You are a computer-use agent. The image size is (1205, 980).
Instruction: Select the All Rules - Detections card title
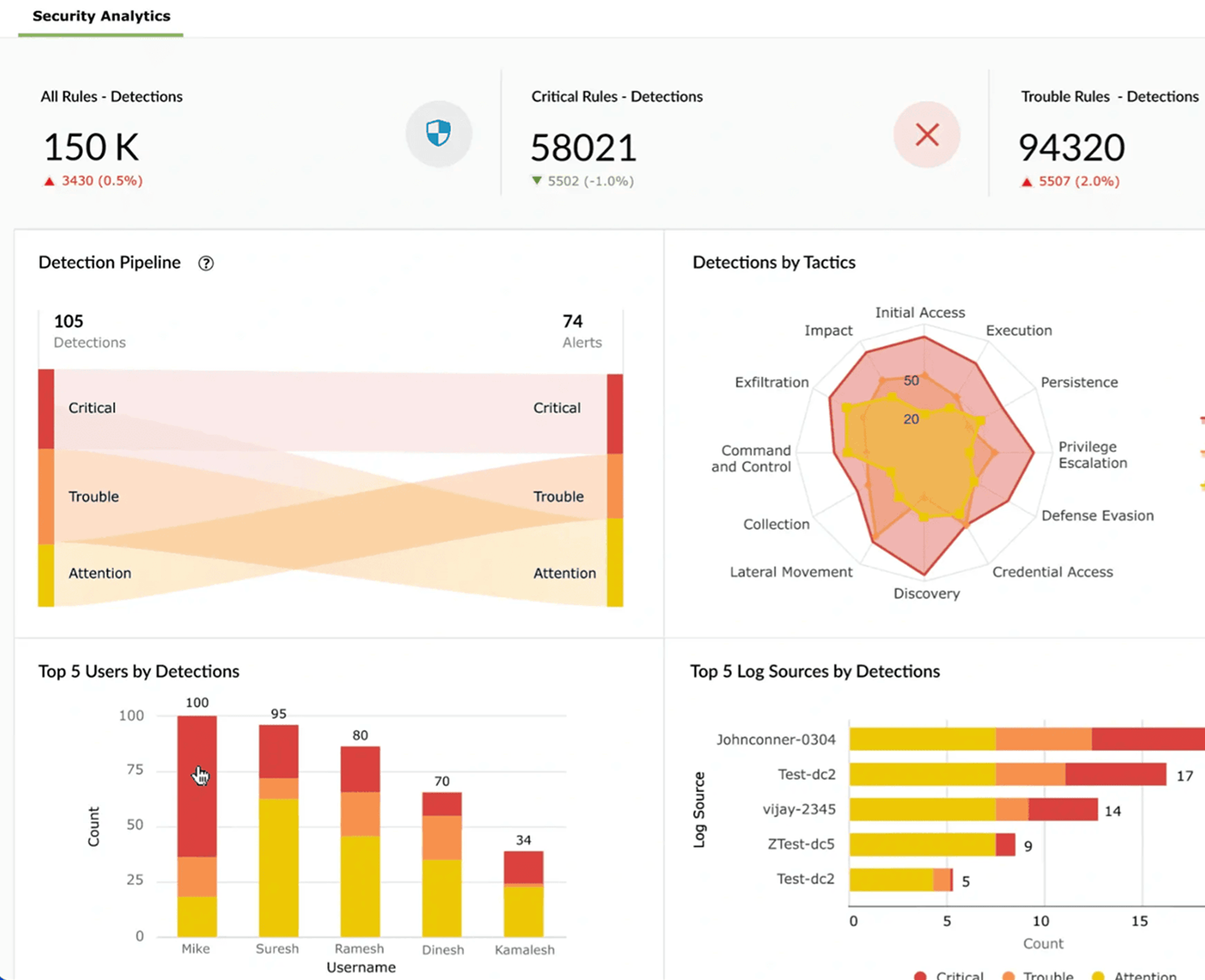(x=112, y=96)
